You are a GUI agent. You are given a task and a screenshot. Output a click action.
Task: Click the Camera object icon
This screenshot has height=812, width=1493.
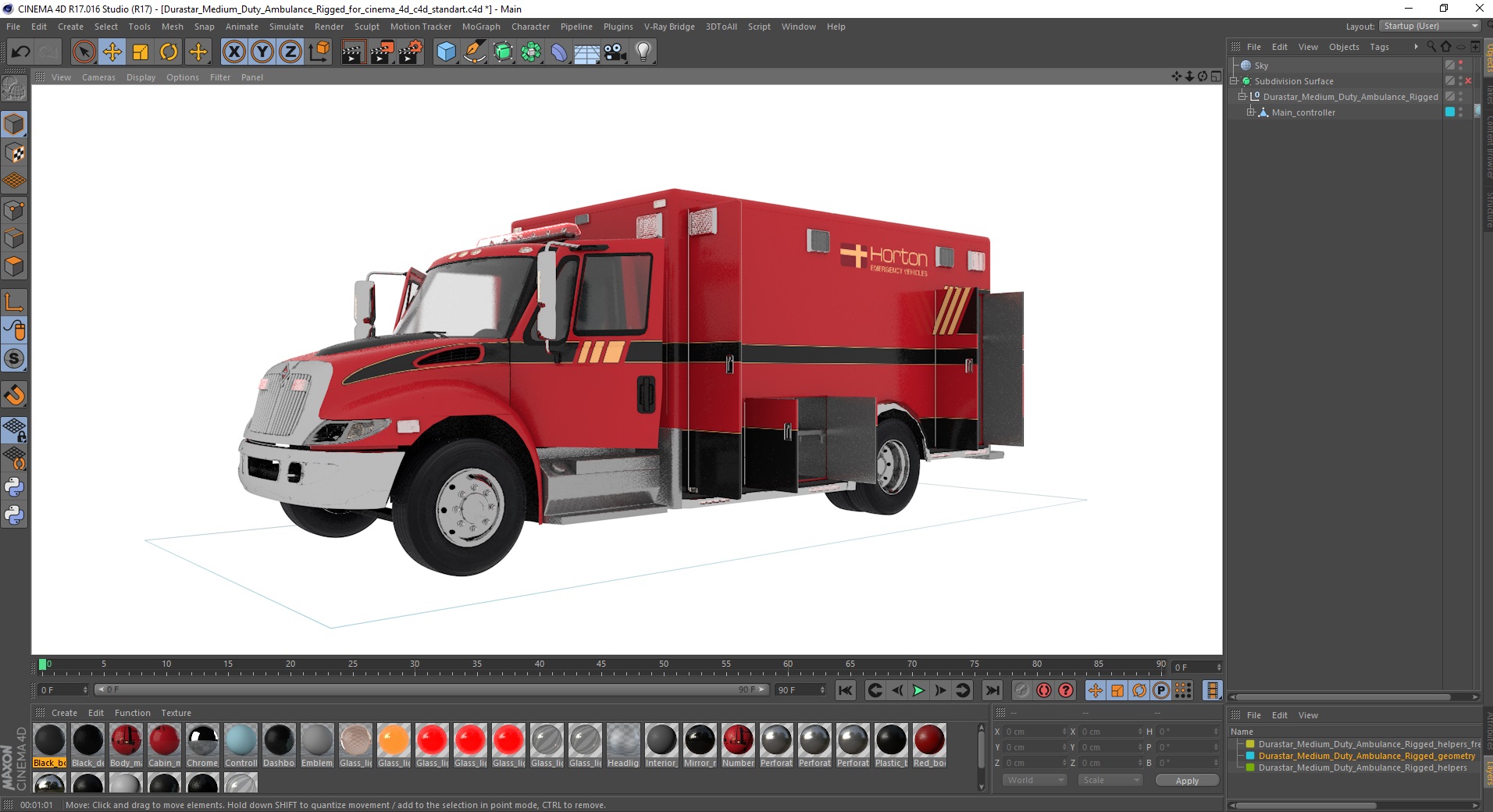[615, 52]
